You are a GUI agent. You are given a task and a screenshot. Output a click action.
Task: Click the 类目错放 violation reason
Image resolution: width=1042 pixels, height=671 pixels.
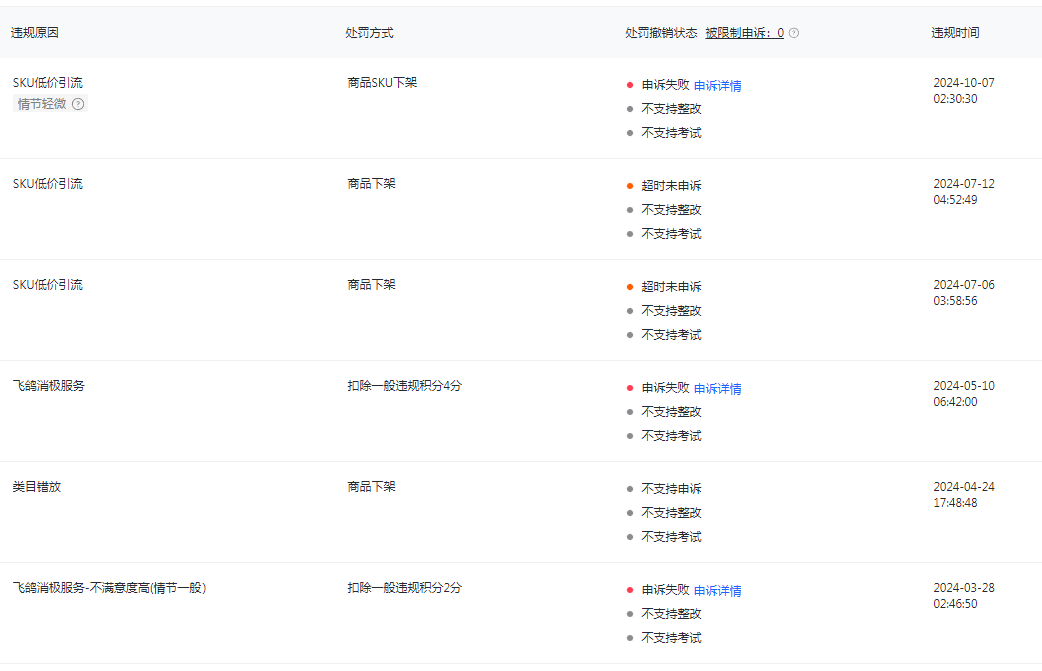pyautogui.click(x=37, y=487)
